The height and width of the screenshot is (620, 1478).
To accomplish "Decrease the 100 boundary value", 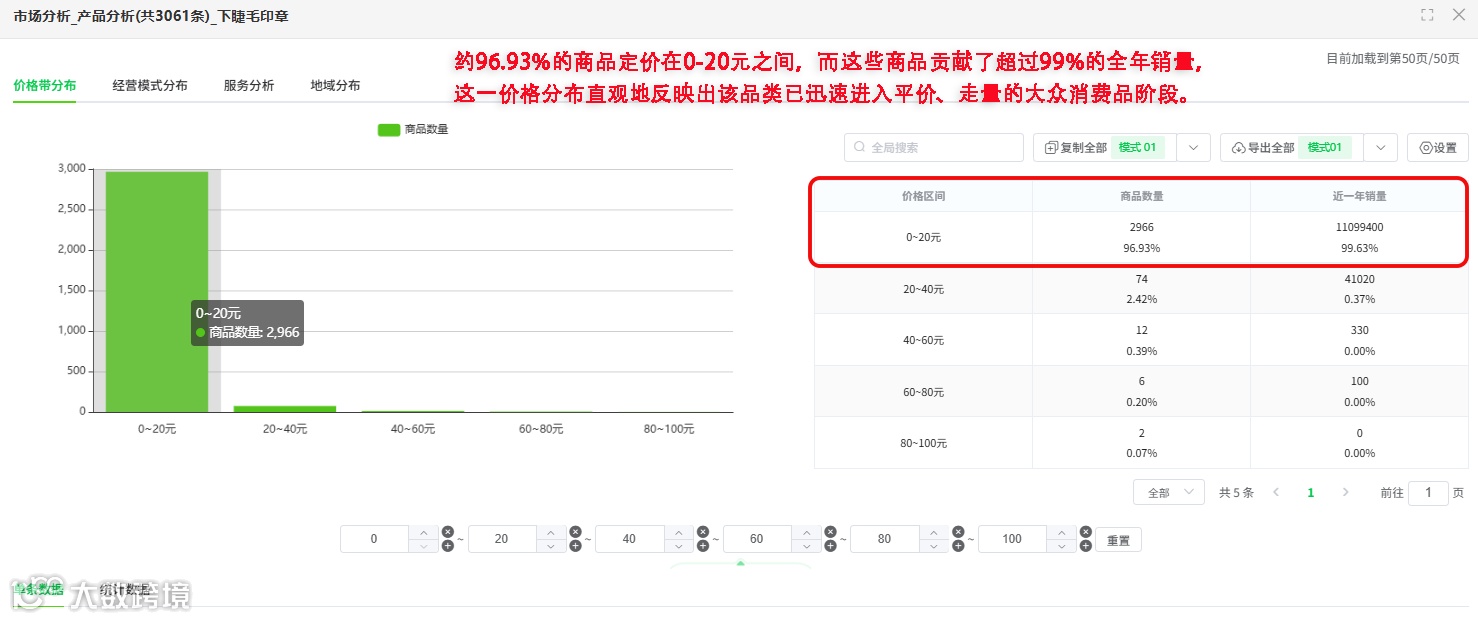I will coord(1061,546).
